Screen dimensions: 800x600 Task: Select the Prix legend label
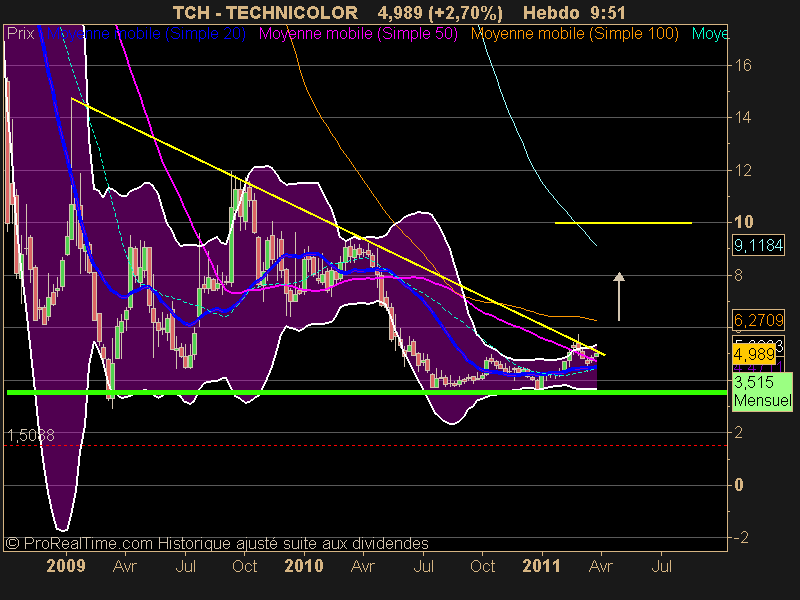pyautogui.click(x=20, y=34)
